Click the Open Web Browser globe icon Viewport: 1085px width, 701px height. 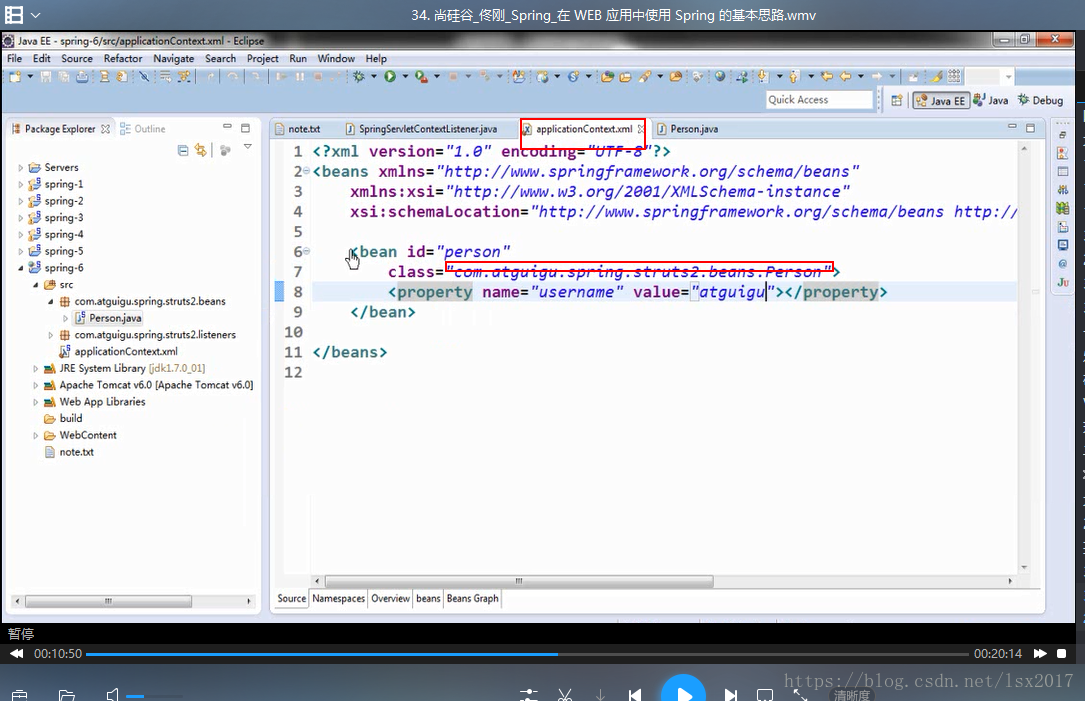(x=720, y=77)
